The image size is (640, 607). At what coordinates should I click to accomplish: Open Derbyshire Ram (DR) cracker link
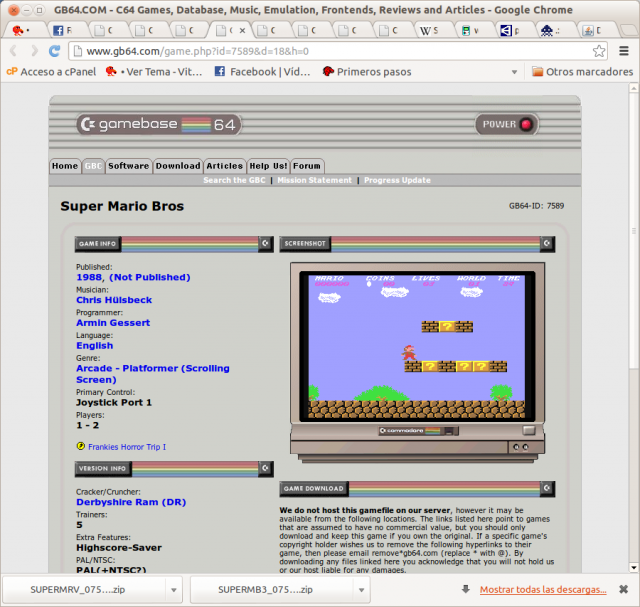(131, 502)
